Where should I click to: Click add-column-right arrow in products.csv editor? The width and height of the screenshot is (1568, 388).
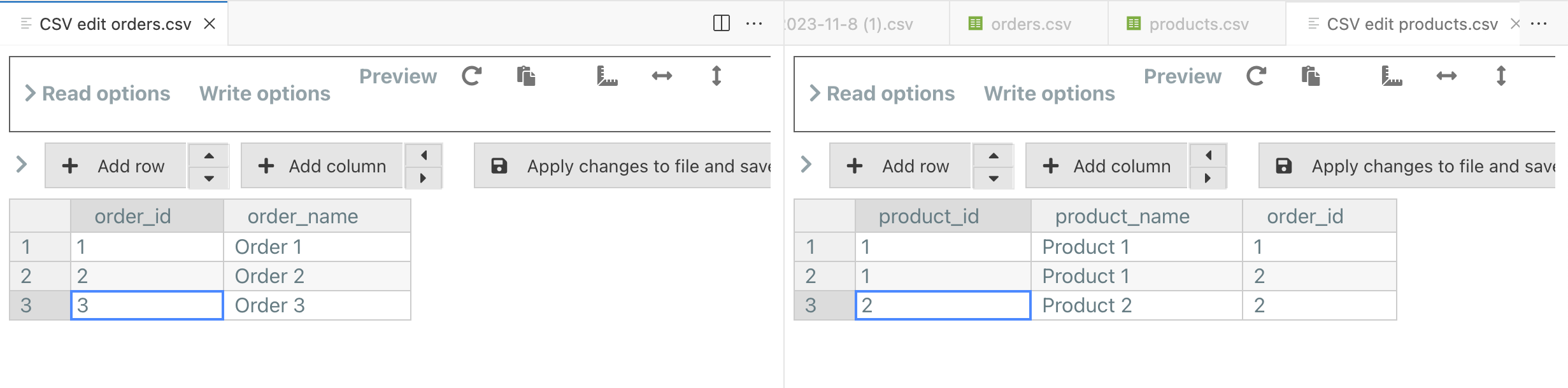1208,178
